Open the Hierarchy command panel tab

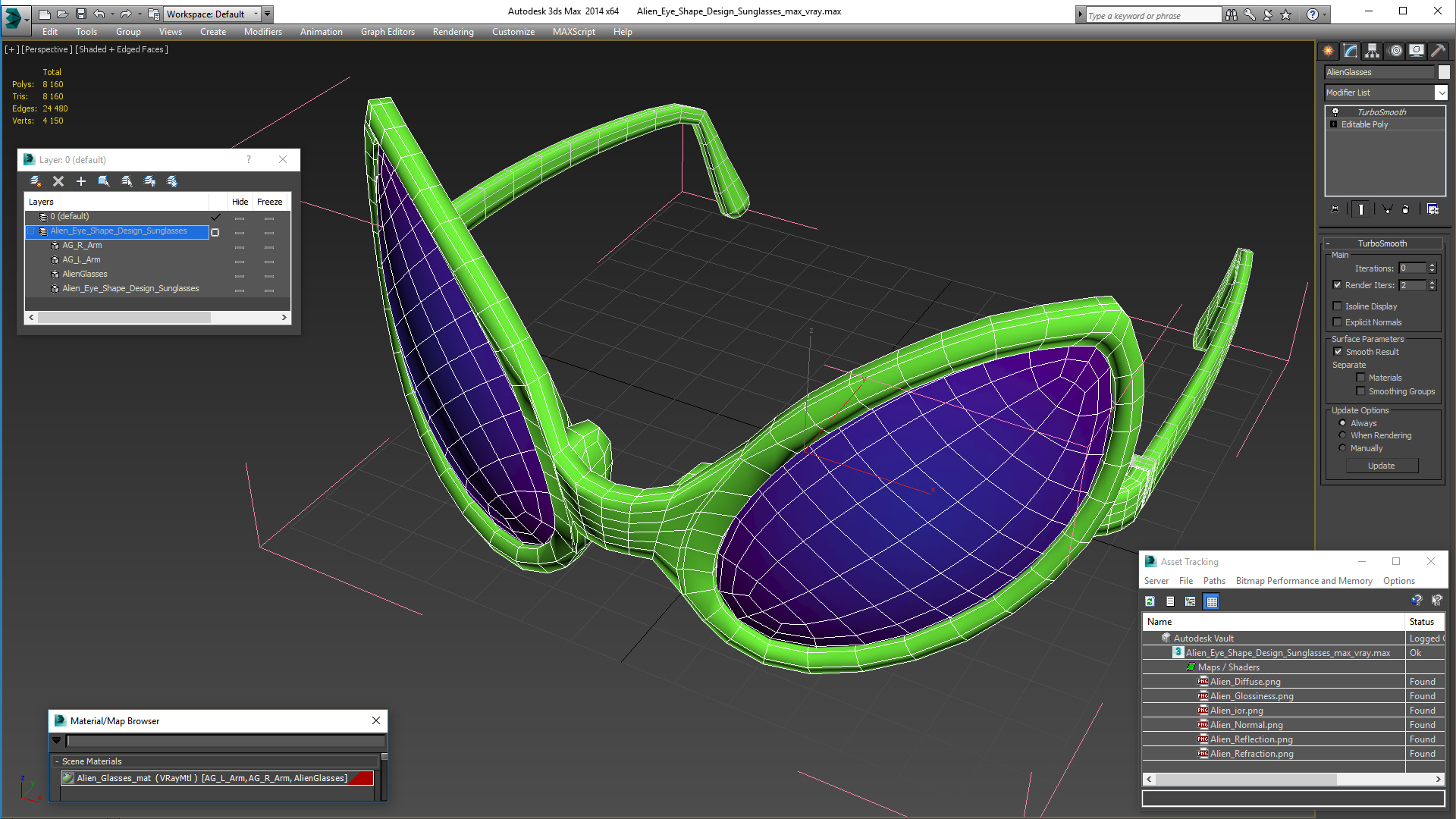pyautogui.click(x=1373, y=51)
